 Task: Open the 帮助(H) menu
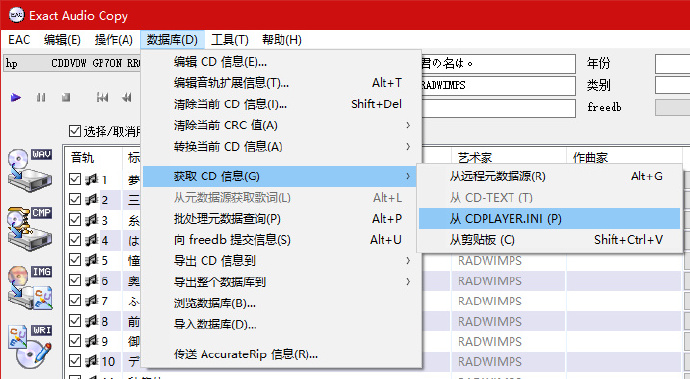coord(282,40)
